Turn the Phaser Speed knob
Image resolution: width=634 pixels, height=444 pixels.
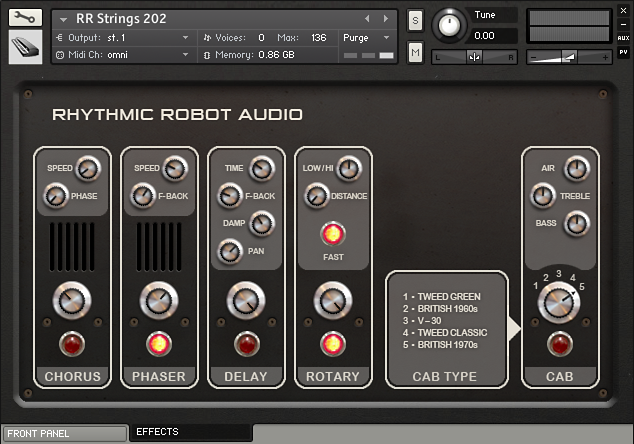[x=175, y=169]
